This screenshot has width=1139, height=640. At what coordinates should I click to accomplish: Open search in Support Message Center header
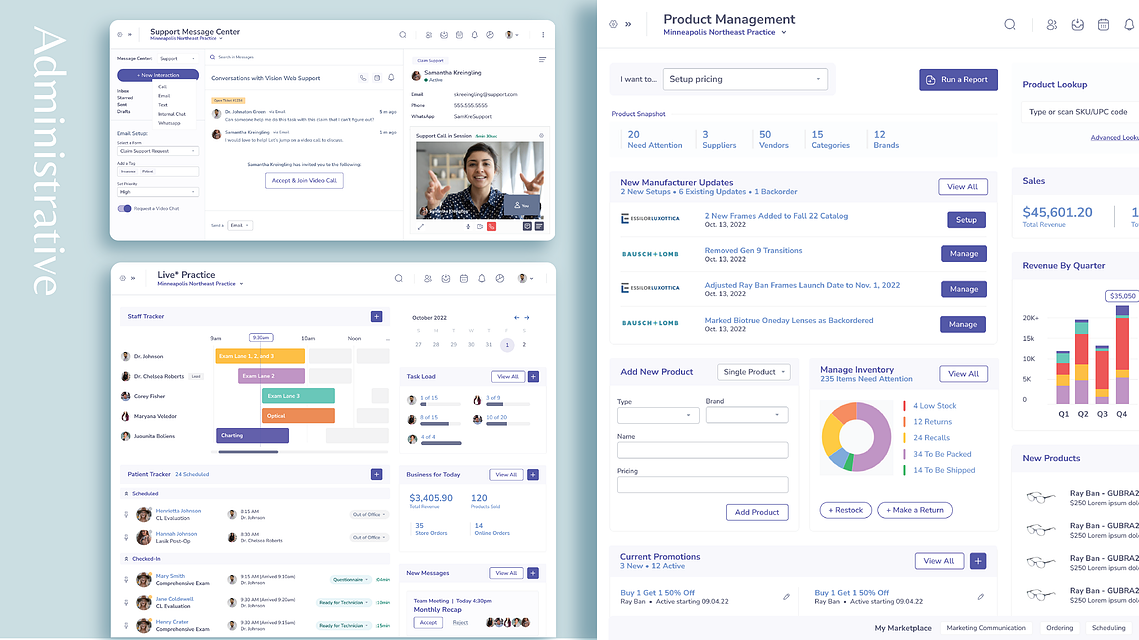(402, 35)
